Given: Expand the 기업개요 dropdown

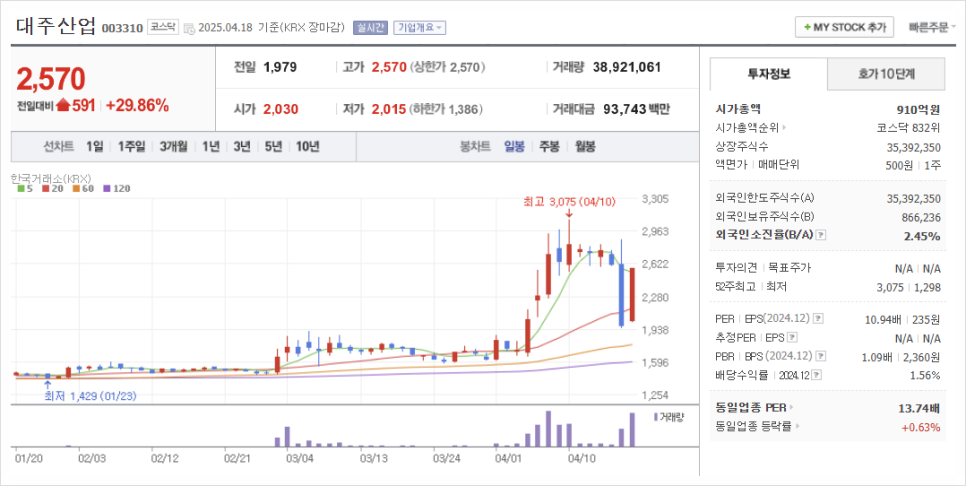Looking at the screenshot, I should click(x=420, y=28).
